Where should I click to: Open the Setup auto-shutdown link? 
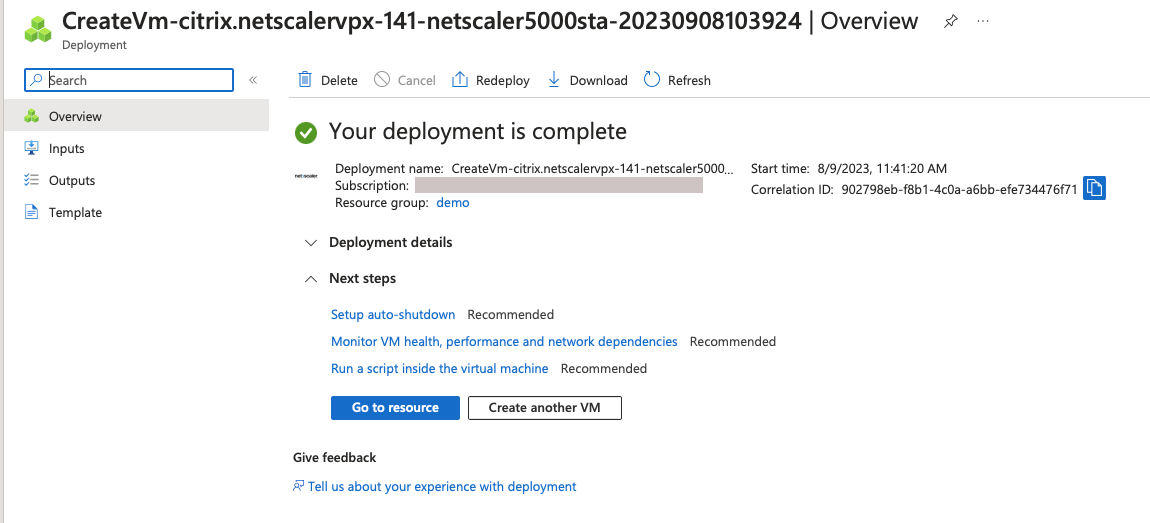pyautogui.click(x=393, y=315)
